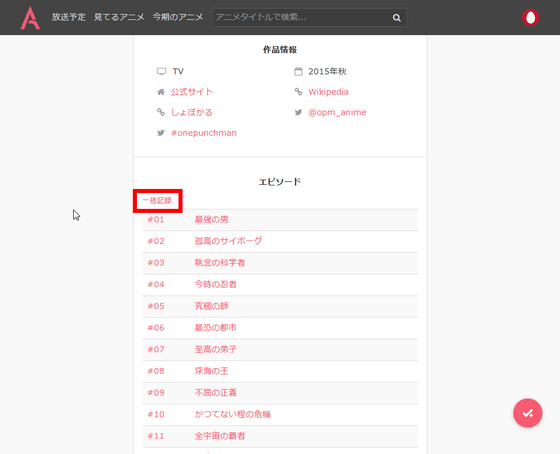
Task: Open the 今期のアニメ menu item
Action: [178, 17]
